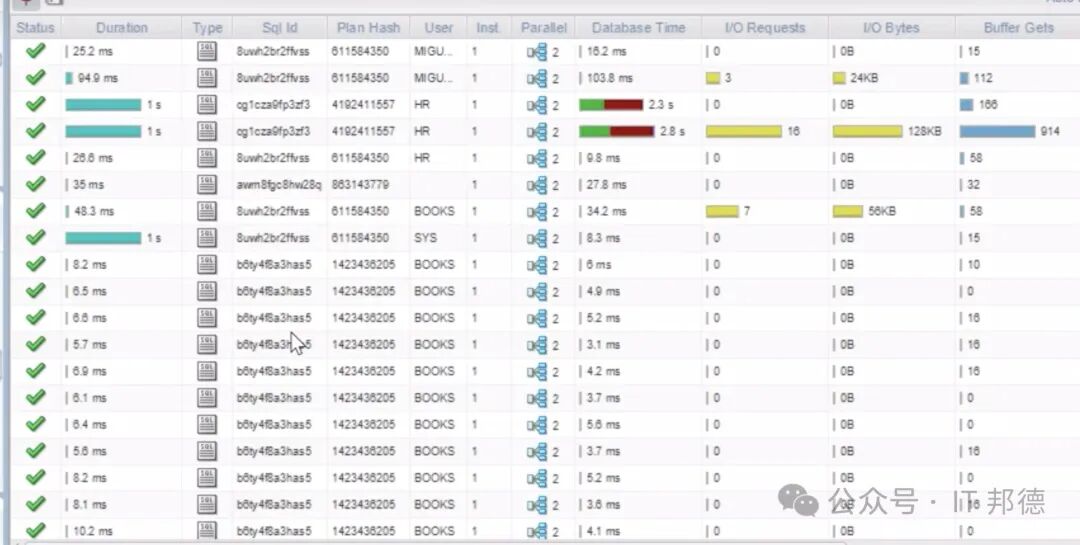Image resolution: width=1080 pixels, height=545 pixels.
Task: Open SQL ID b6ty4f8a3has5 in 10.2 ms row
Action: coord(274,531)
